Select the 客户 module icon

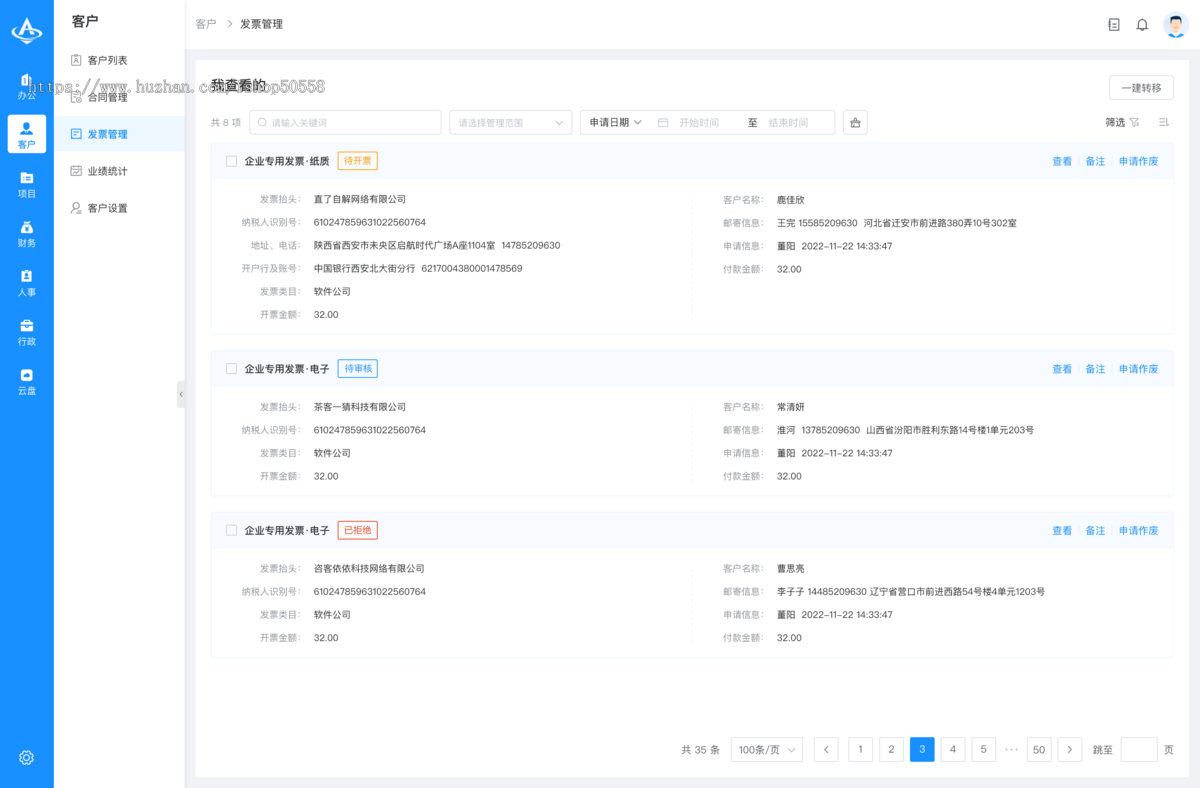pos(27,134)
